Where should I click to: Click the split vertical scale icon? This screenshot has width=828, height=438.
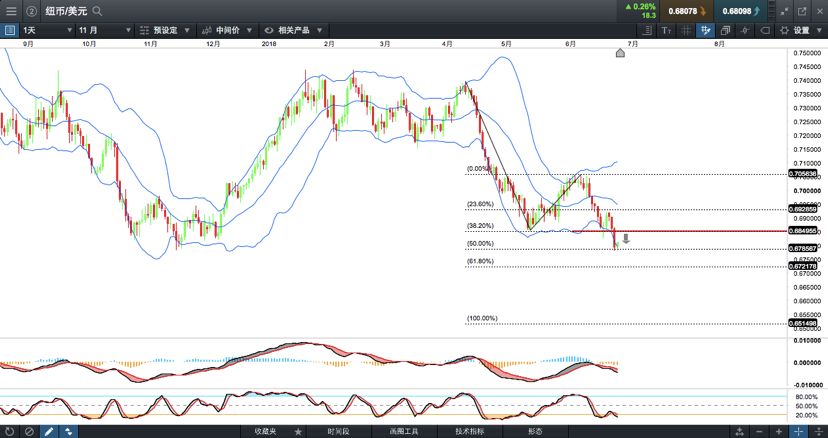[817, 432]
